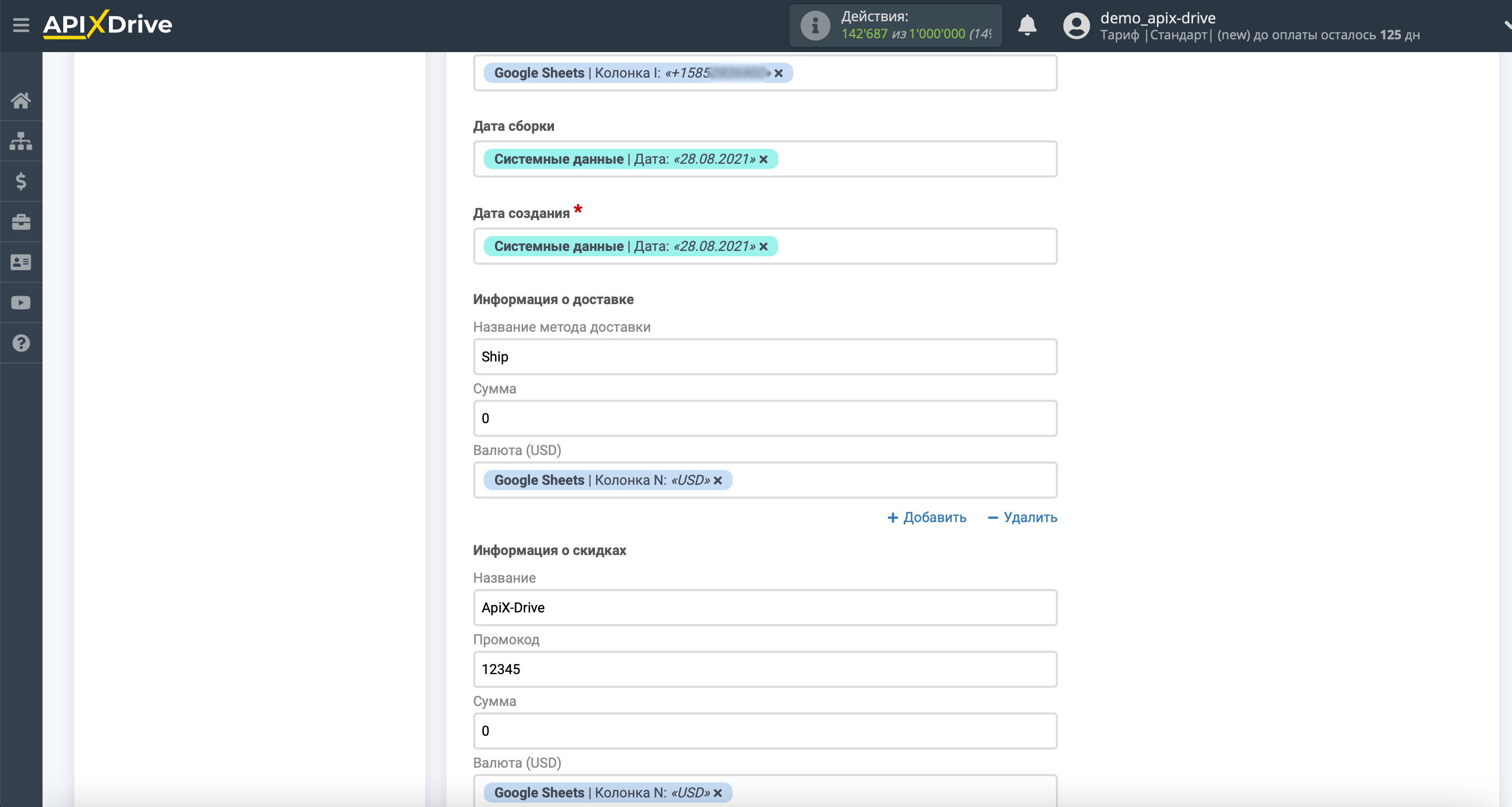Screen dimensions: 1512x807
Task: Click delivery Сумма input field
Action: [765, 418]
